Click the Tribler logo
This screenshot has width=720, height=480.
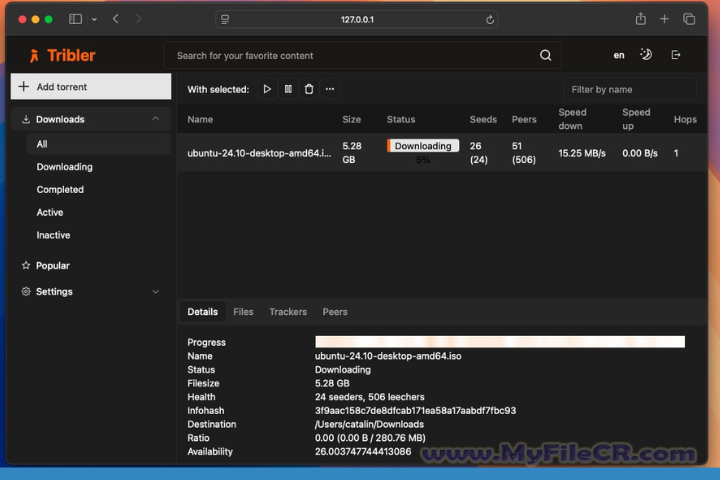pyautogui.click(x=62, y=56)
